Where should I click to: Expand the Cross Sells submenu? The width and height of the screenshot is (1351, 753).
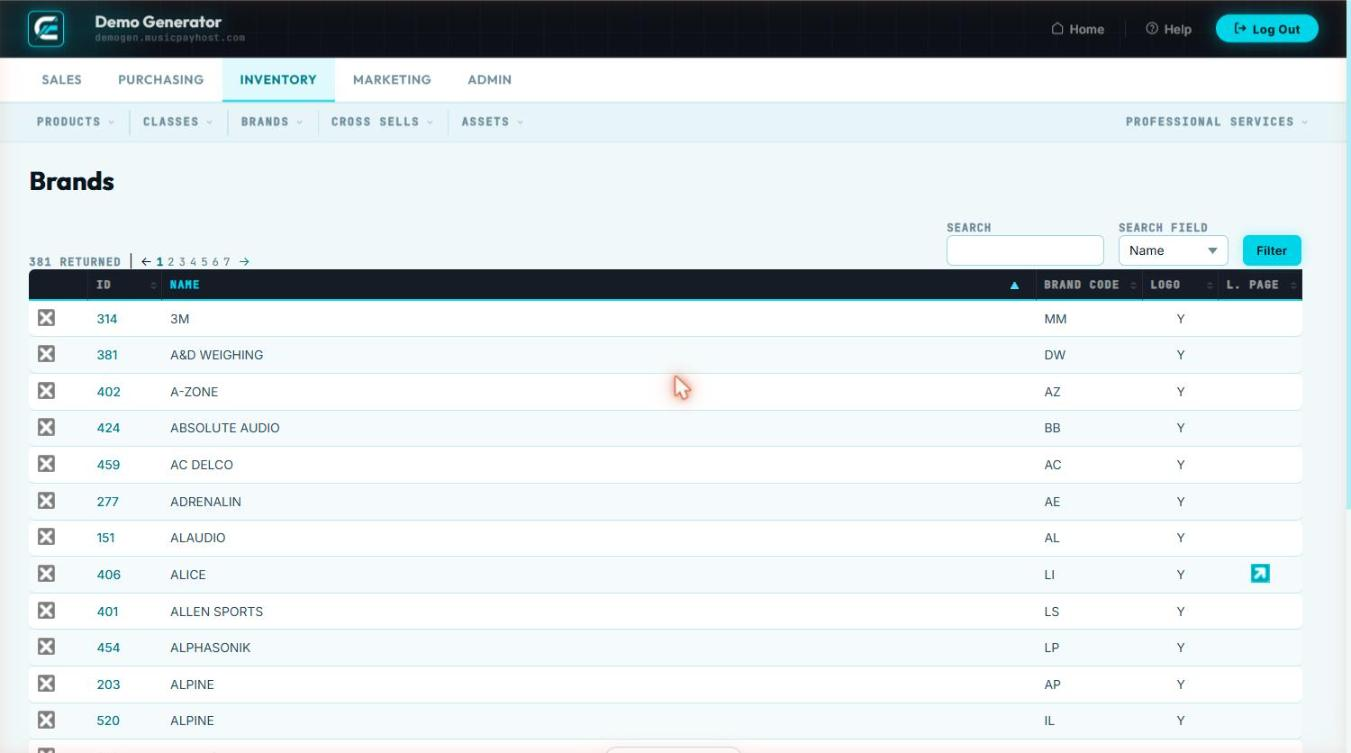pos(382,122)
